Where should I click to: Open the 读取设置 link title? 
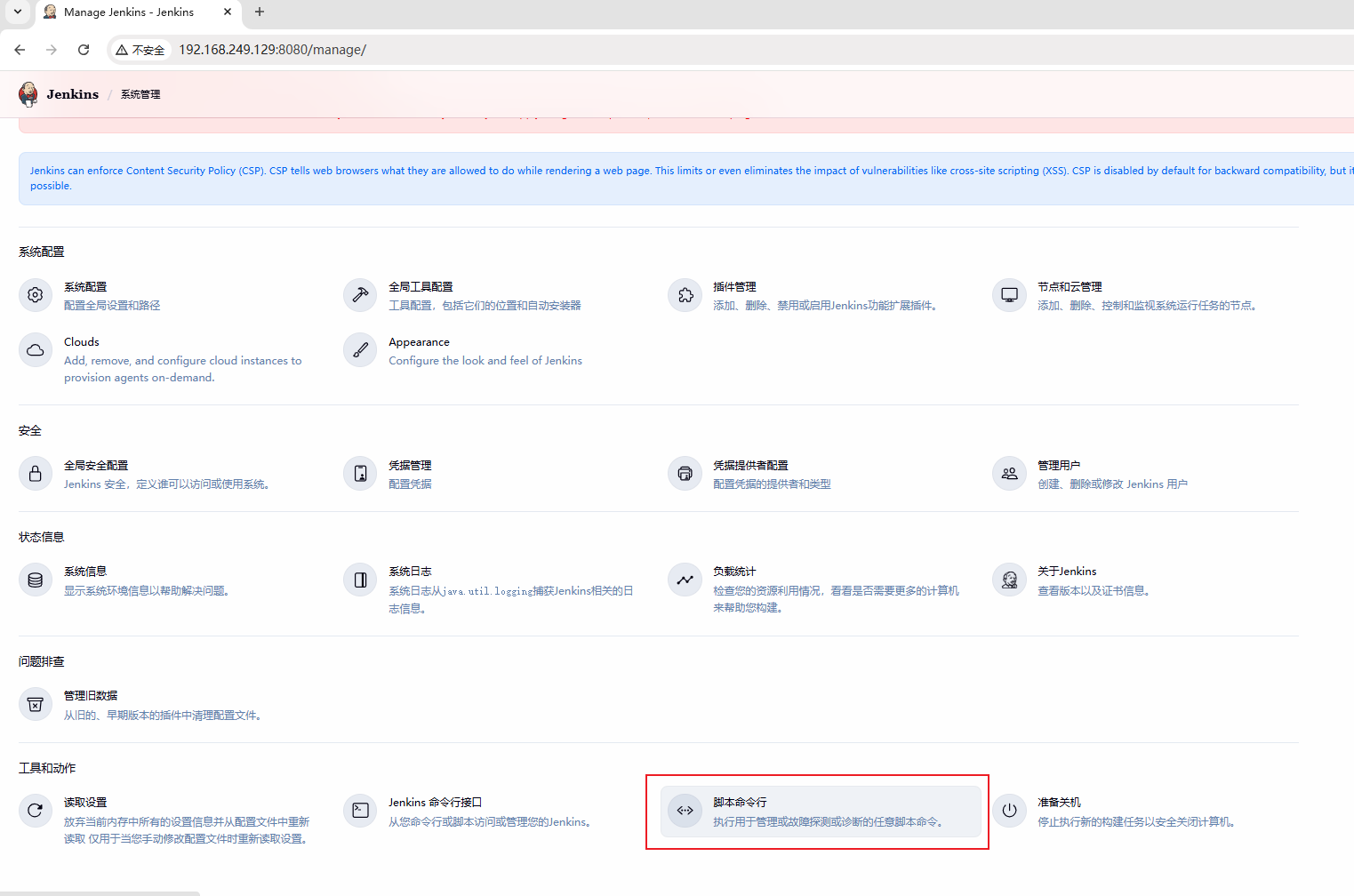click(x=85, y=803)
